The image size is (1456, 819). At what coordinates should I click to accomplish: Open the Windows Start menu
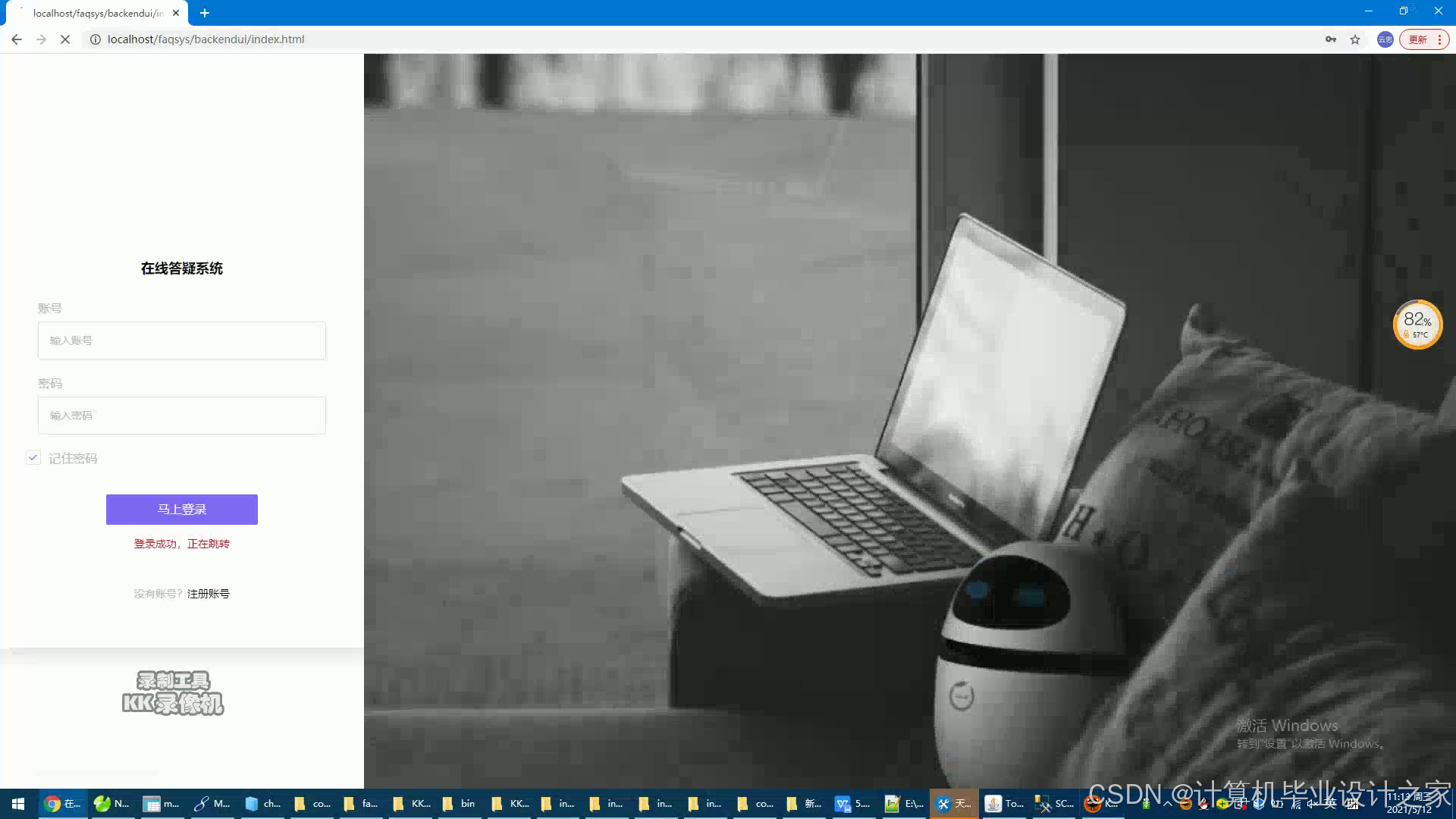18,804
